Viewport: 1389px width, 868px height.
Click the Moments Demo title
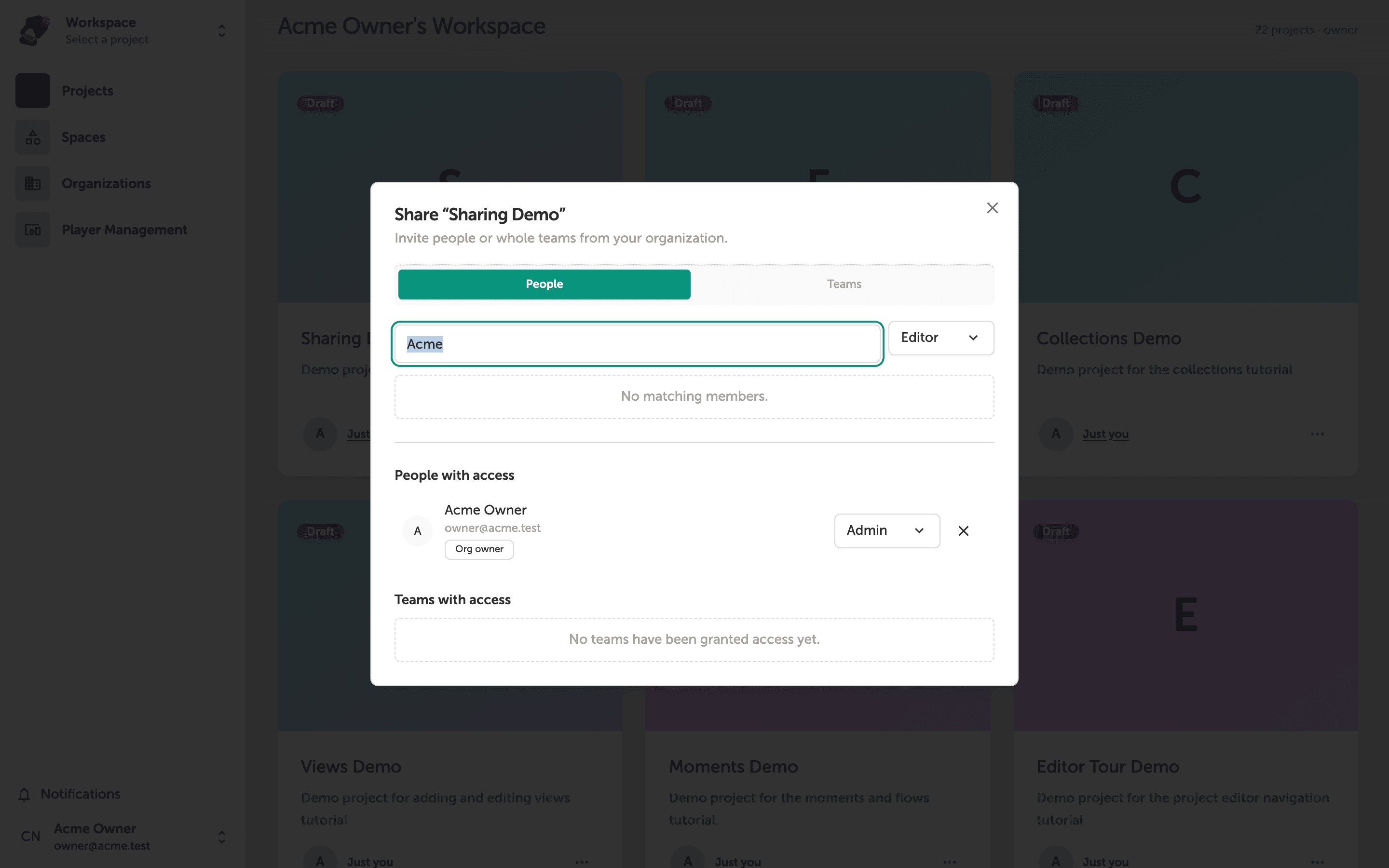click(733, 767)
